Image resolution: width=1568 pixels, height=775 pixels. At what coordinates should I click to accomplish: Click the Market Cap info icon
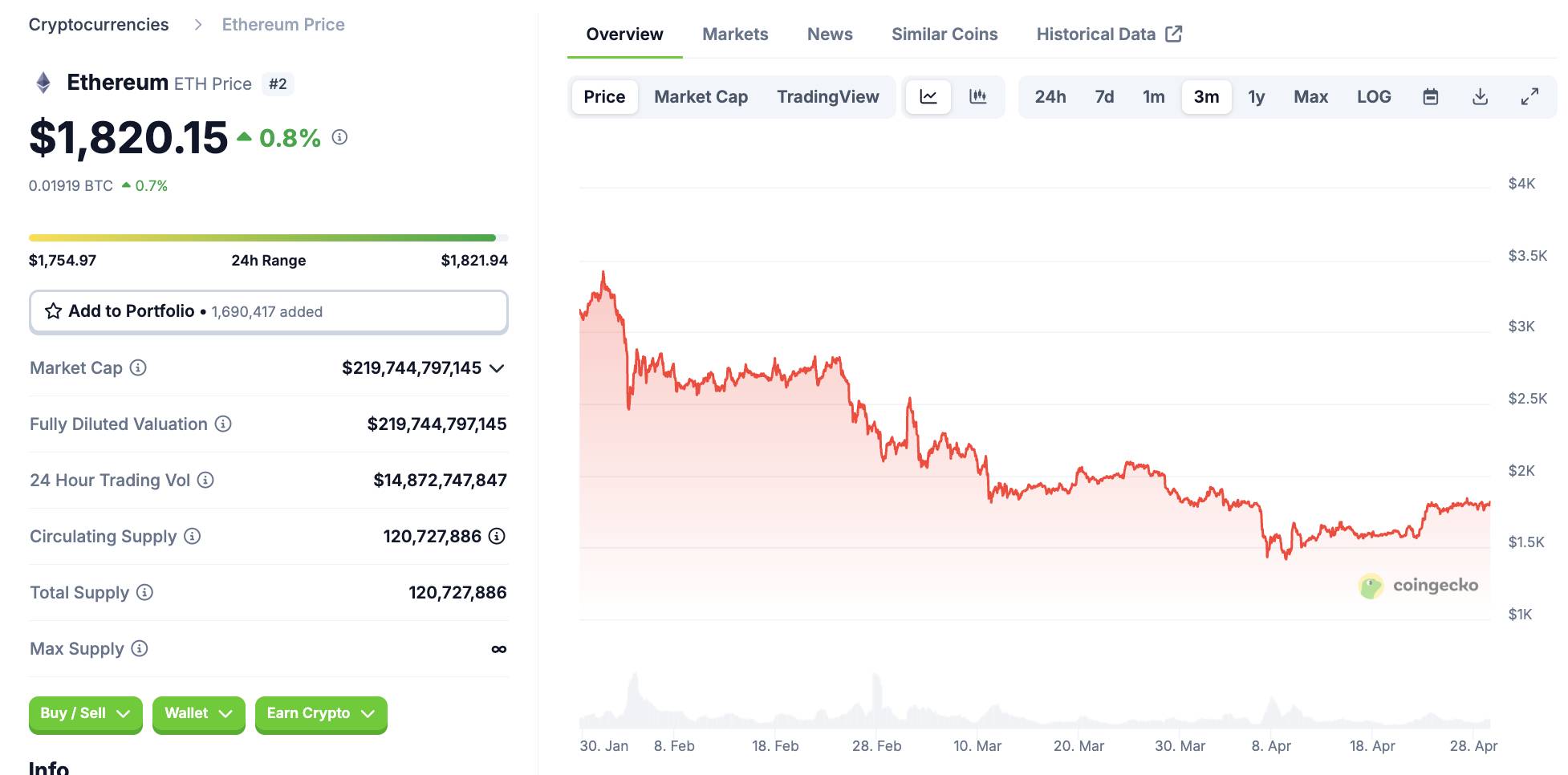click(138, 368)
